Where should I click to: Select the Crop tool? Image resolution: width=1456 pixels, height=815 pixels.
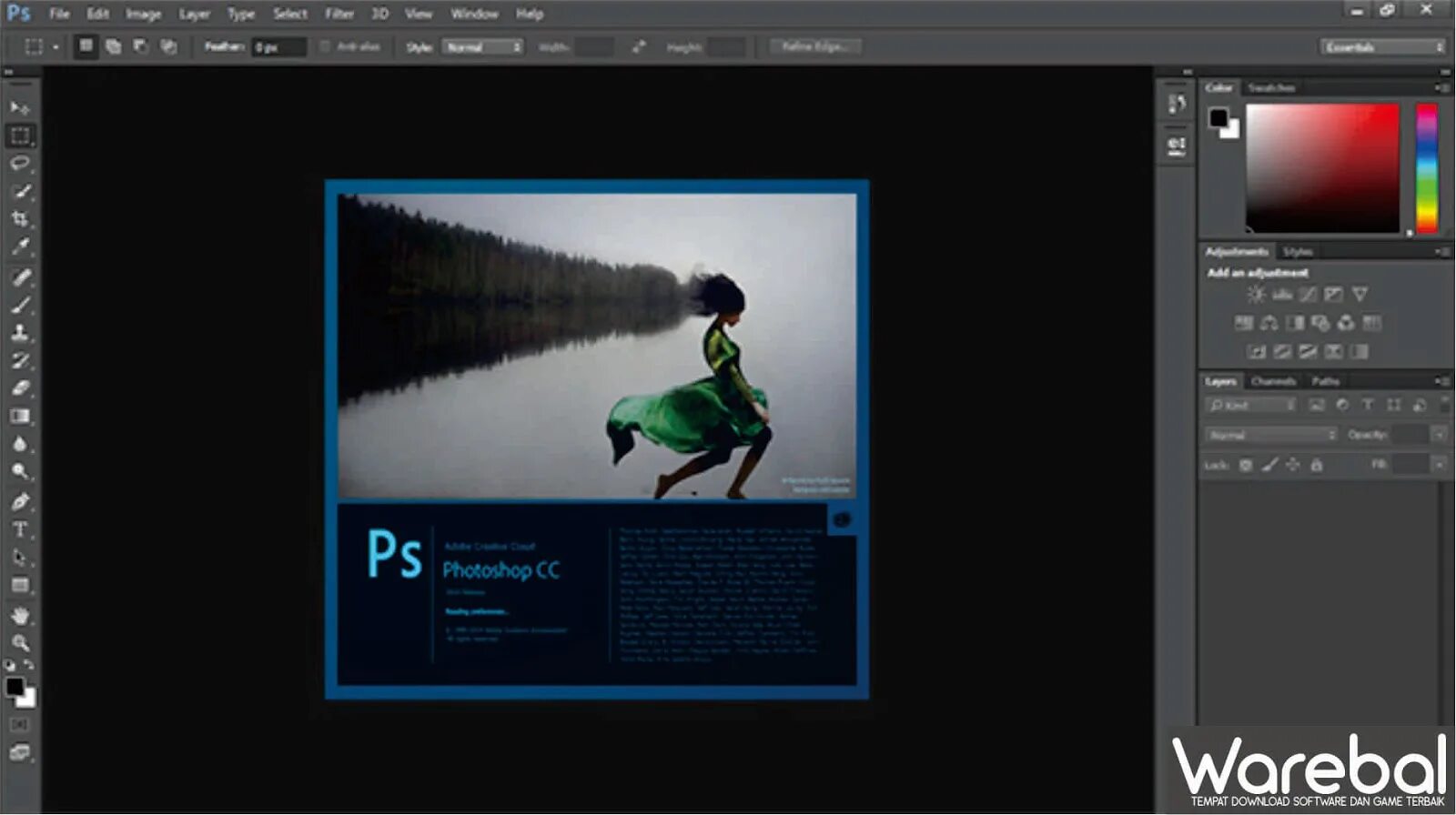coord(20,218)
